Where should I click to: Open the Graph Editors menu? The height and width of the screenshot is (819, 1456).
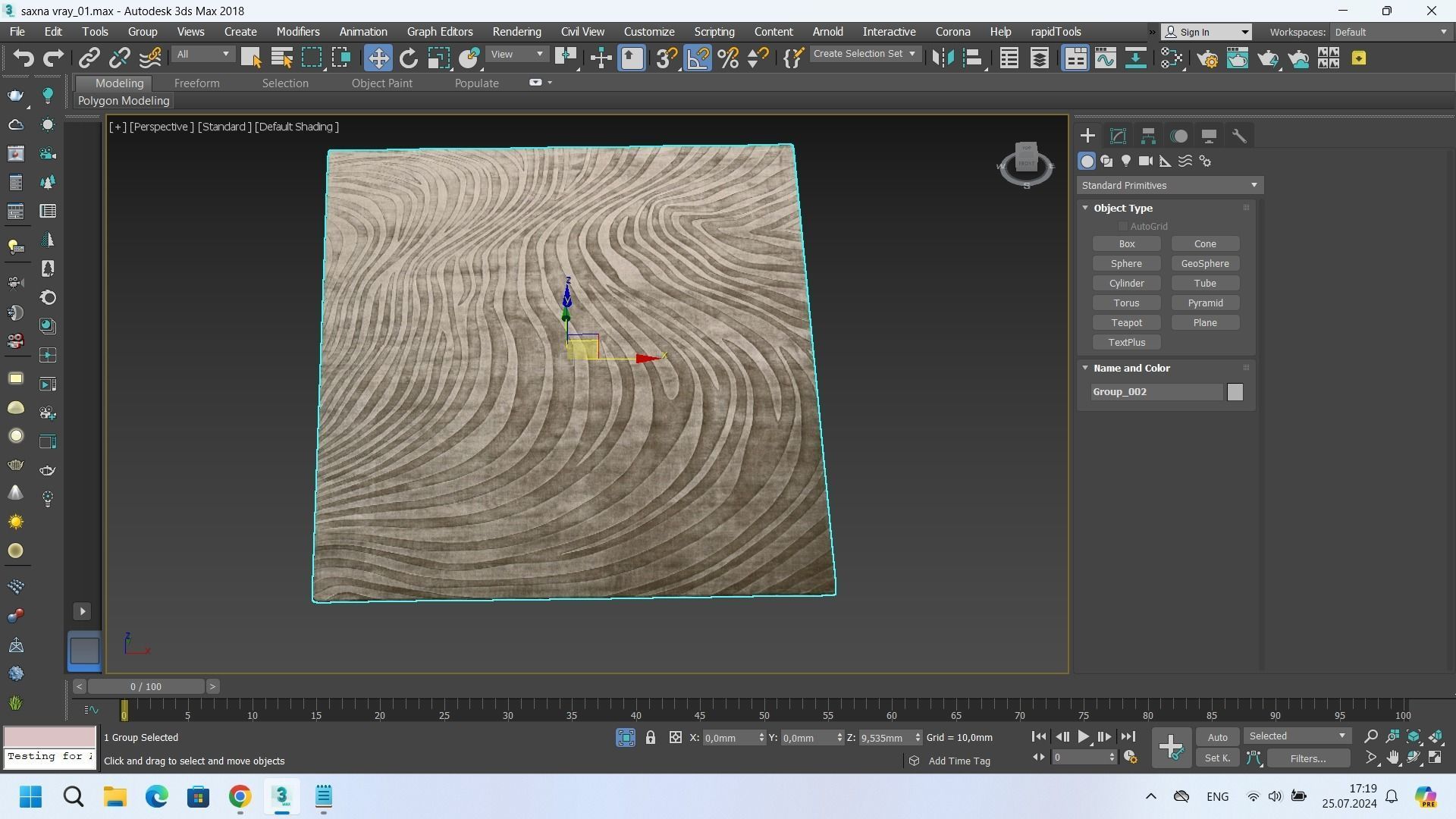click(x=440, y=32)
